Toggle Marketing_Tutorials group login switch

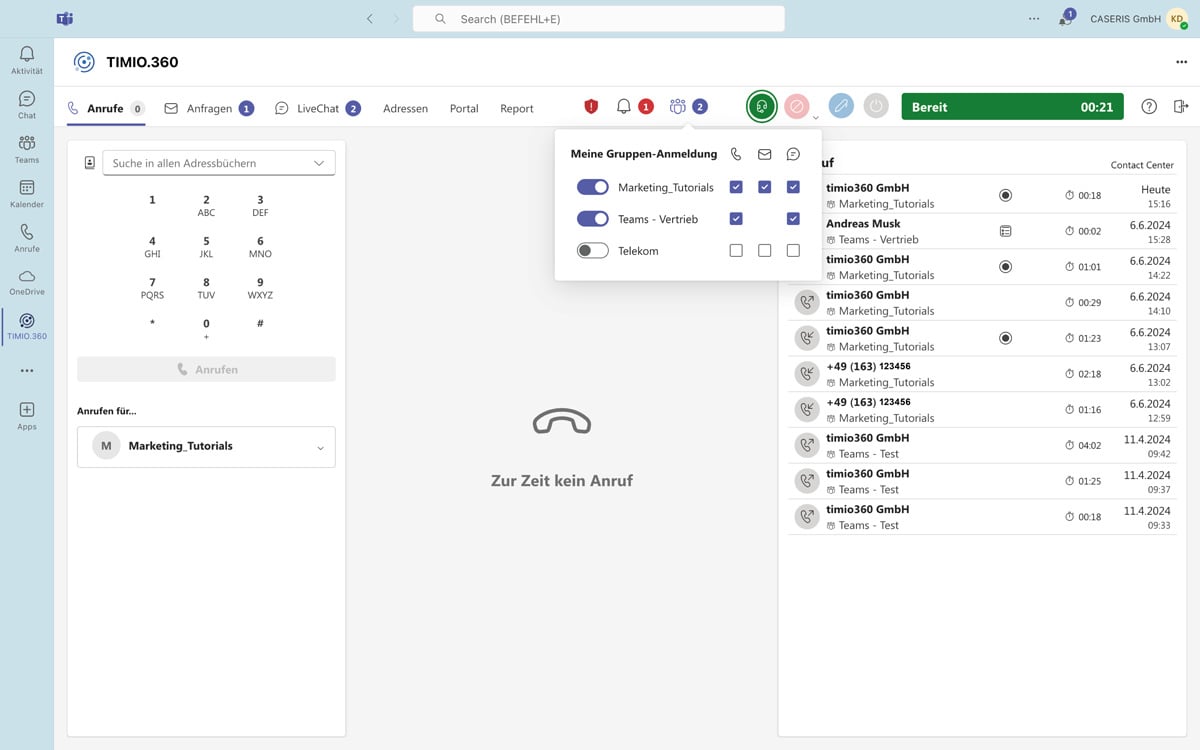point(593,187)
